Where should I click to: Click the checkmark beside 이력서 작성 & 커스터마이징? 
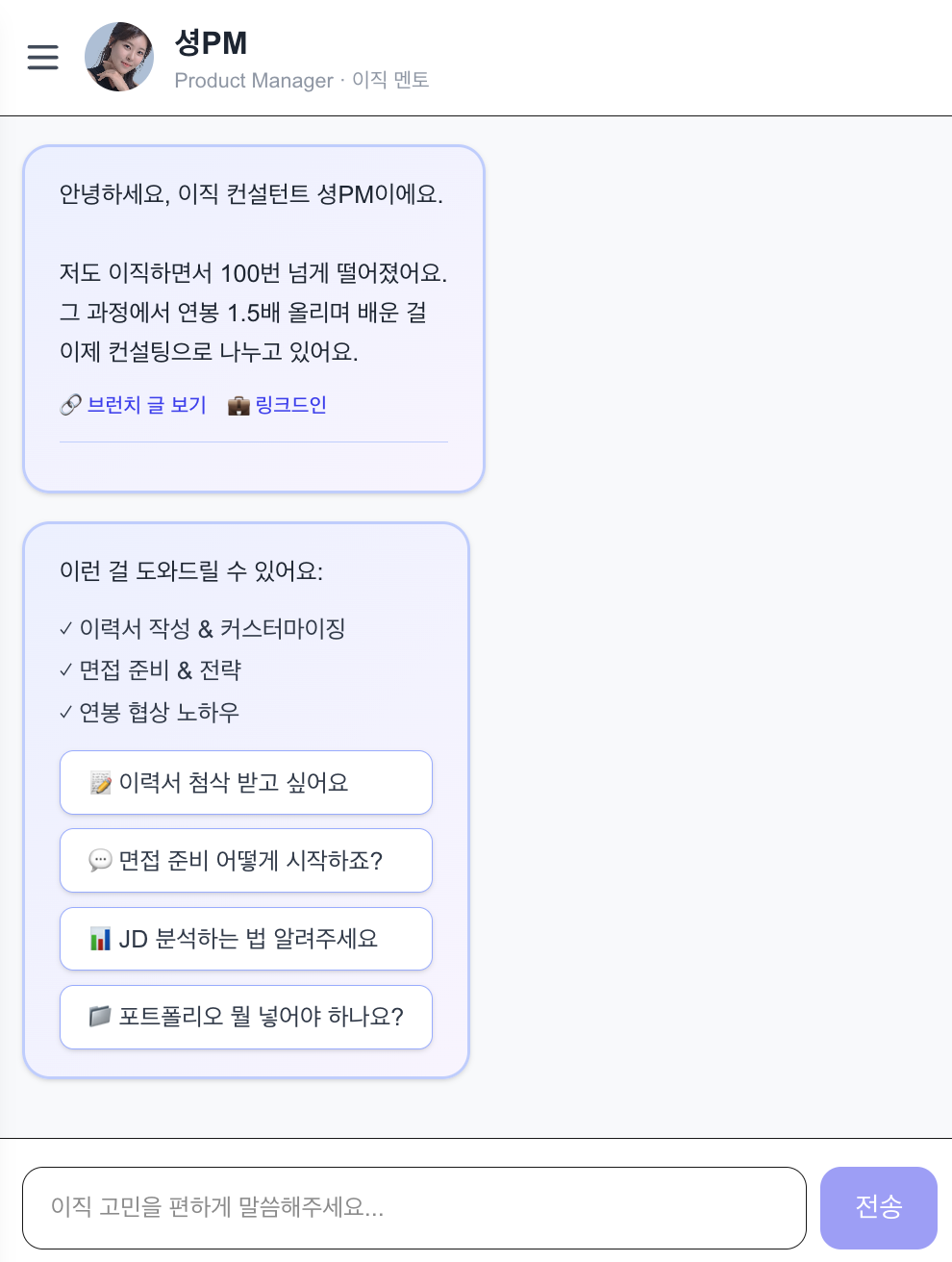coord(65,629)
